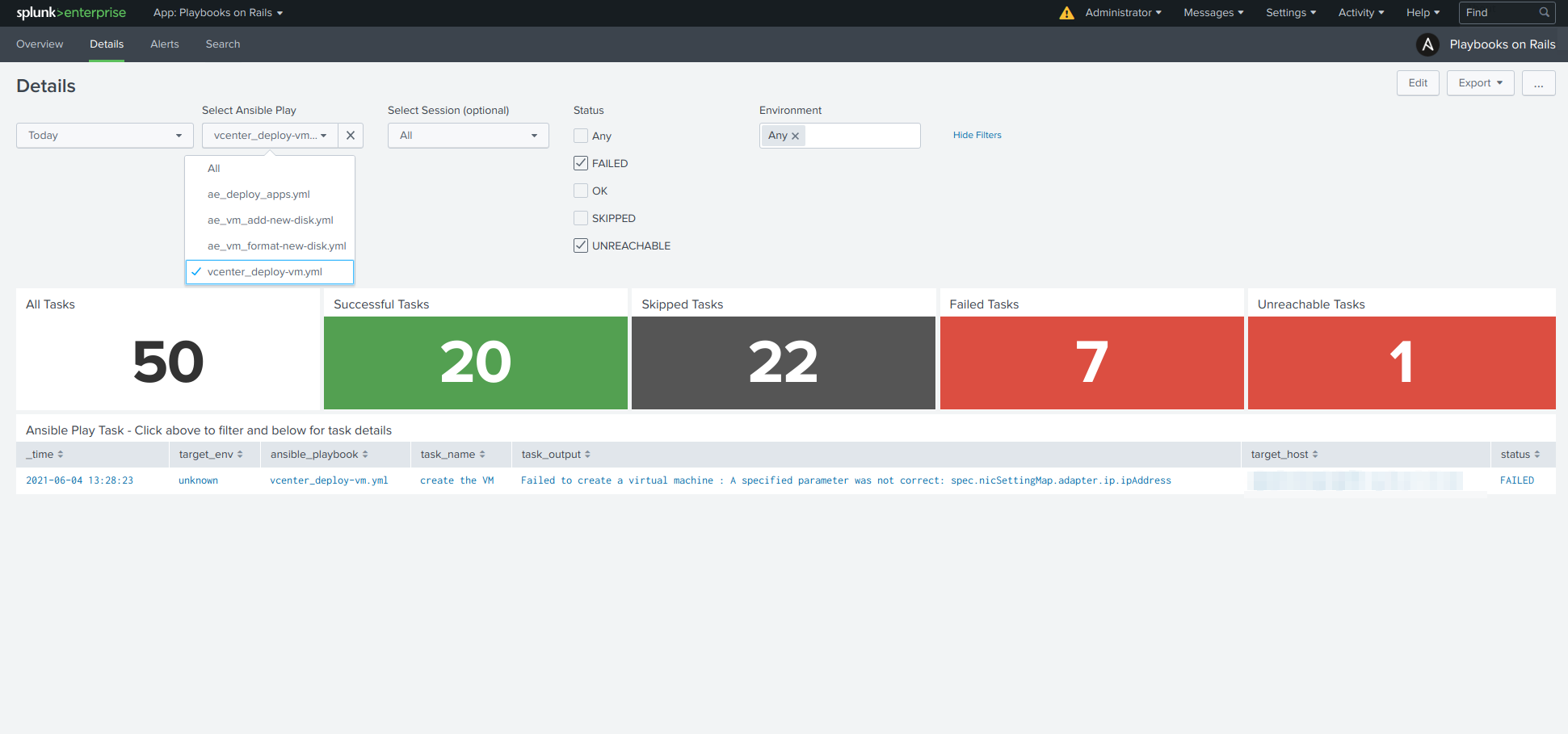Open the Messages menu
This screenshot has height=734, width=1568.
1213,13
